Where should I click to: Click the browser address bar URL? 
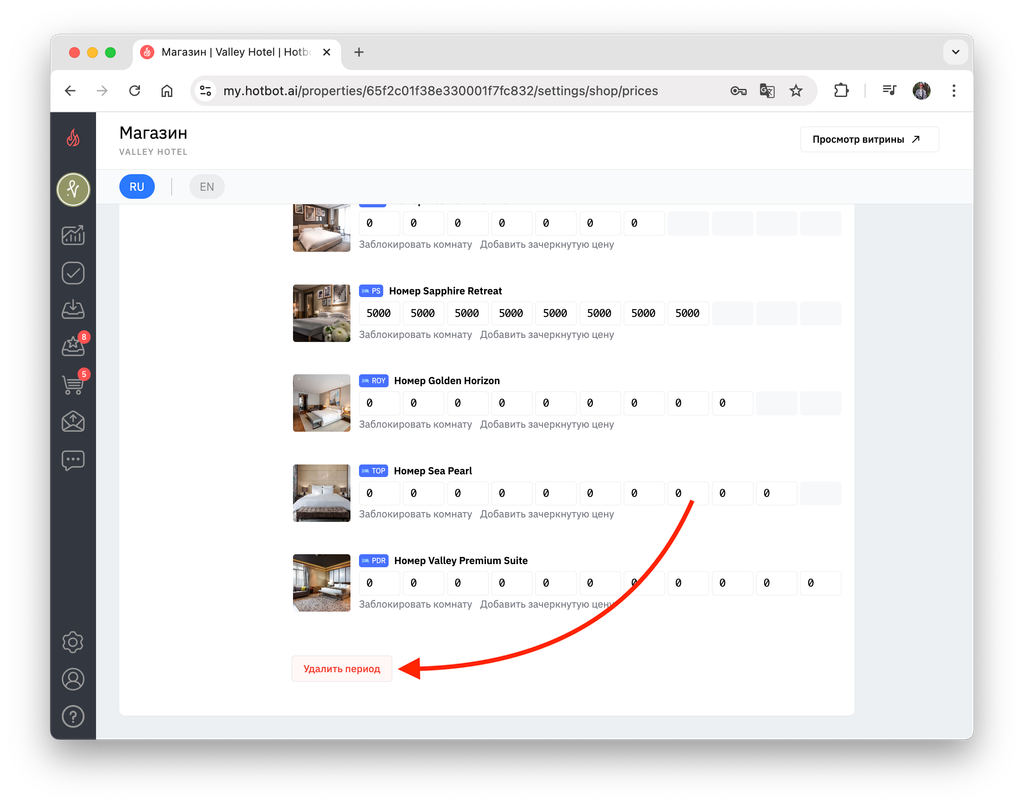(441, 91)
